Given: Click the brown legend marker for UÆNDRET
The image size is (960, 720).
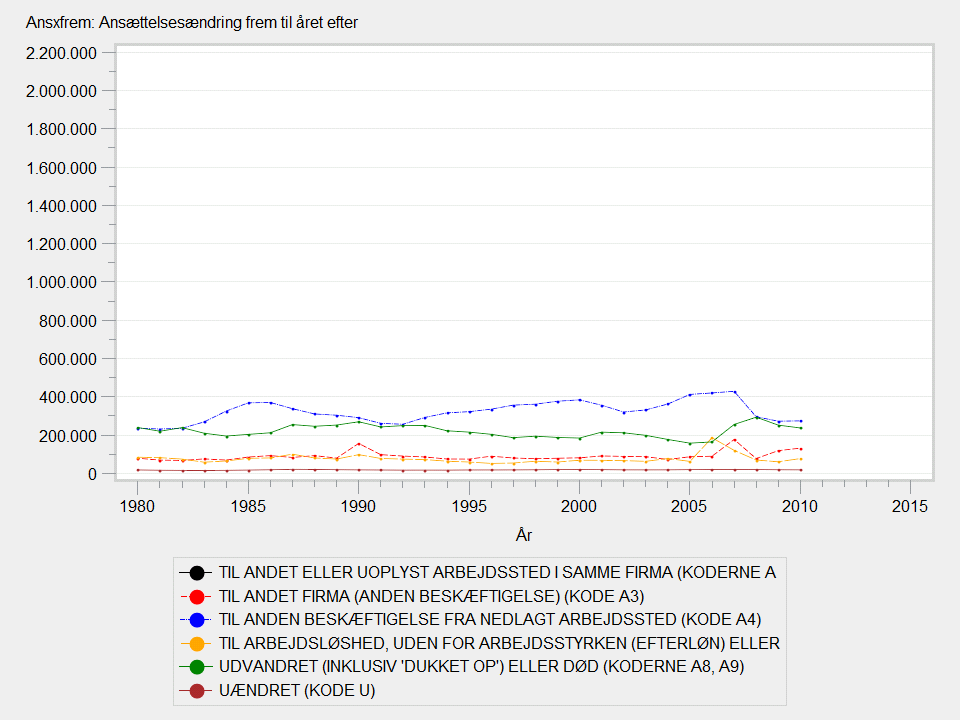Looking at the screenshot, I should [x=197, y=690].
